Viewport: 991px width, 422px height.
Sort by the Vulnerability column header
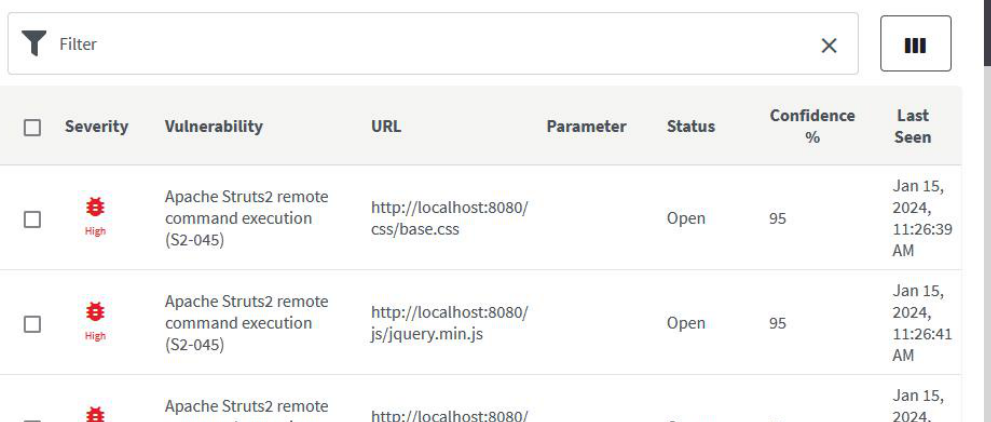pyautogui.click(x=213, y=126)
